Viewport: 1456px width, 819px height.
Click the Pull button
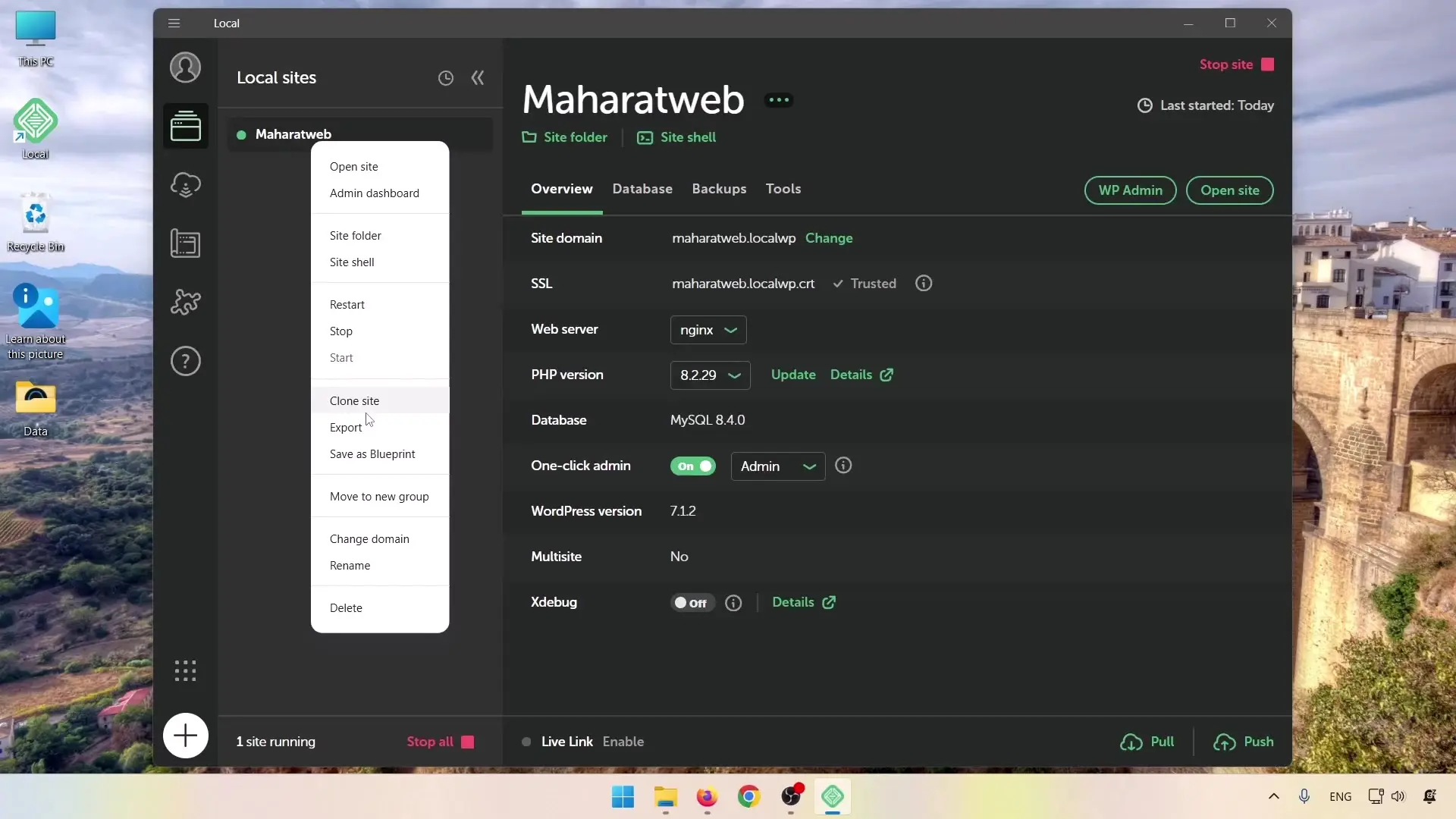1147,742
